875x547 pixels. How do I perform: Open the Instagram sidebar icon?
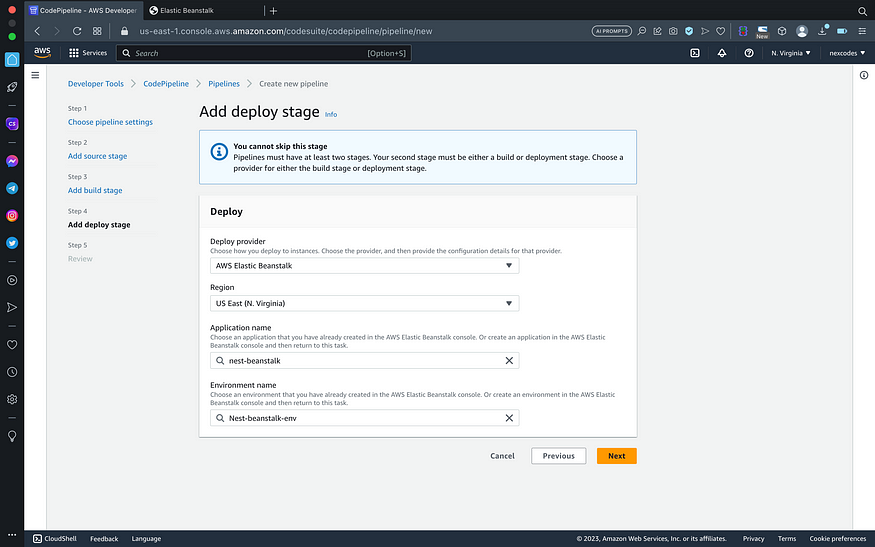tap(12, 215)
